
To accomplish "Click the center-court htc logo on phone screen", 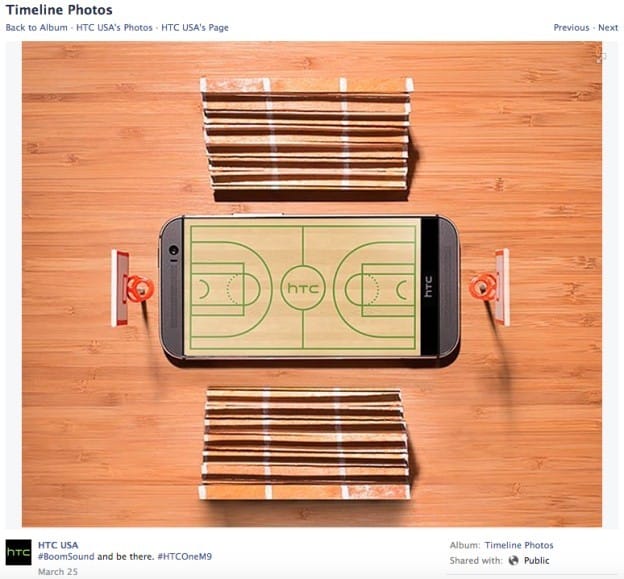I will pyautogui.click(x=303, y=288).
